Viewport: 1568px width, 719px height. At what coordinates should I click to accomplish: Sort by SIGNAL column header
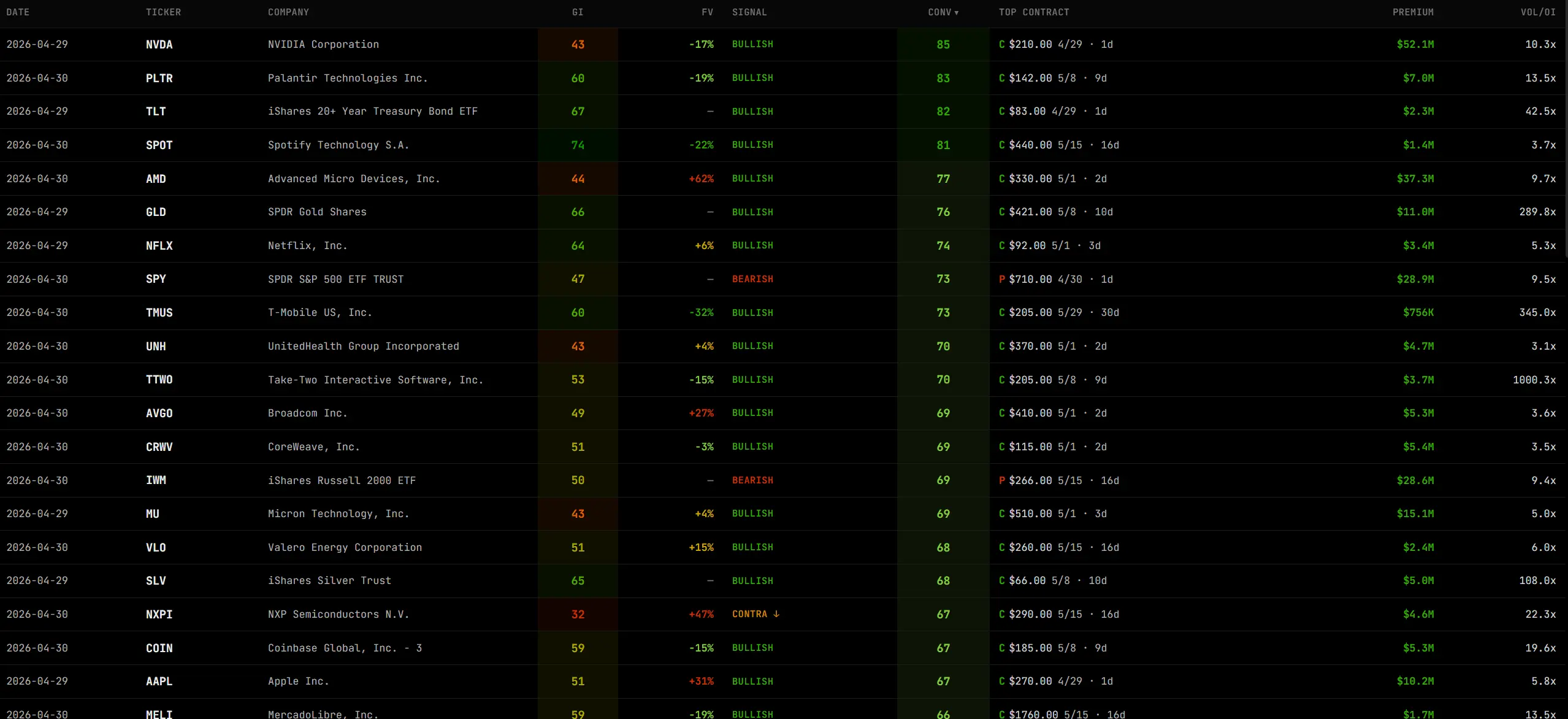pyautogui.click(x=749, y=12)
